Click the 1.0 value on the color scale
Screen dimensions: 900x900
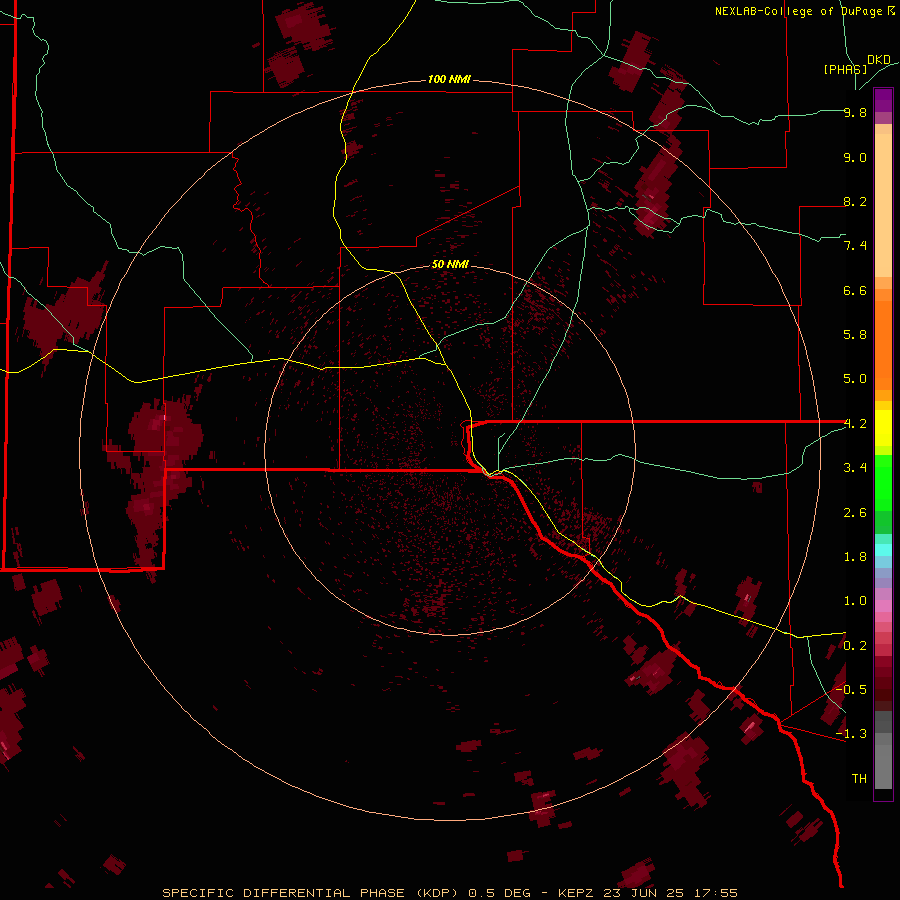(x=855, y=601)
